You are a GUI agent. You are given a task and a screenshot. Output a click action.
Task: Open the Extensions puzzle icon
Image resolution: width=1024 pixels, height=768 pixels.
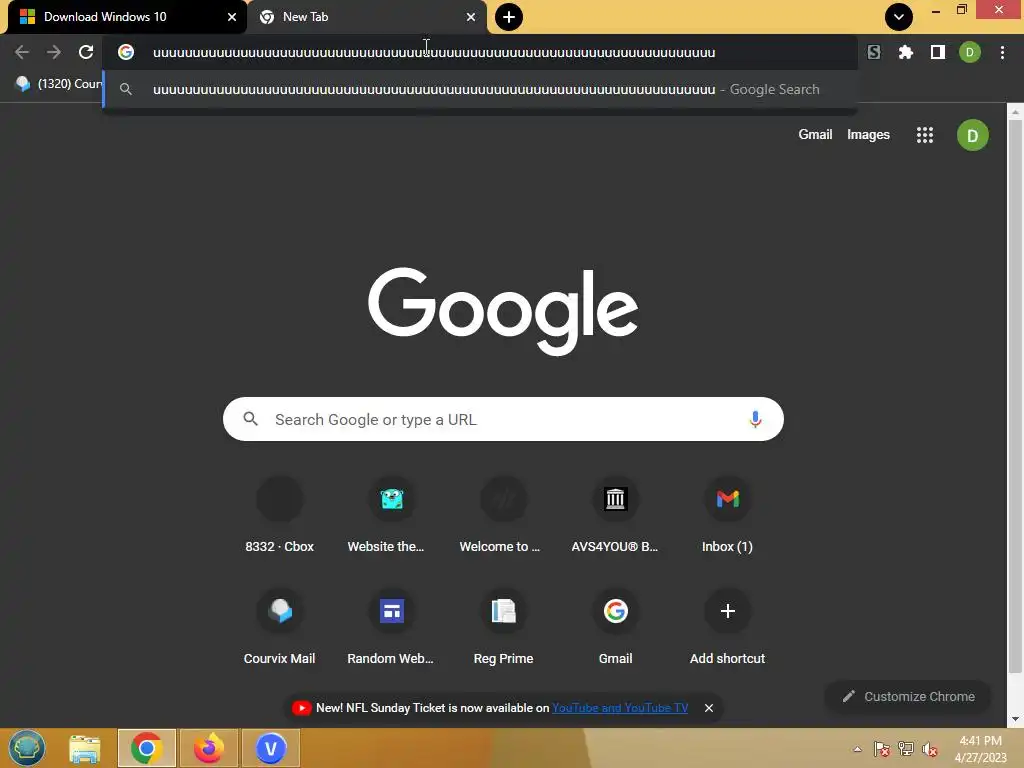(x=905, y=52)
